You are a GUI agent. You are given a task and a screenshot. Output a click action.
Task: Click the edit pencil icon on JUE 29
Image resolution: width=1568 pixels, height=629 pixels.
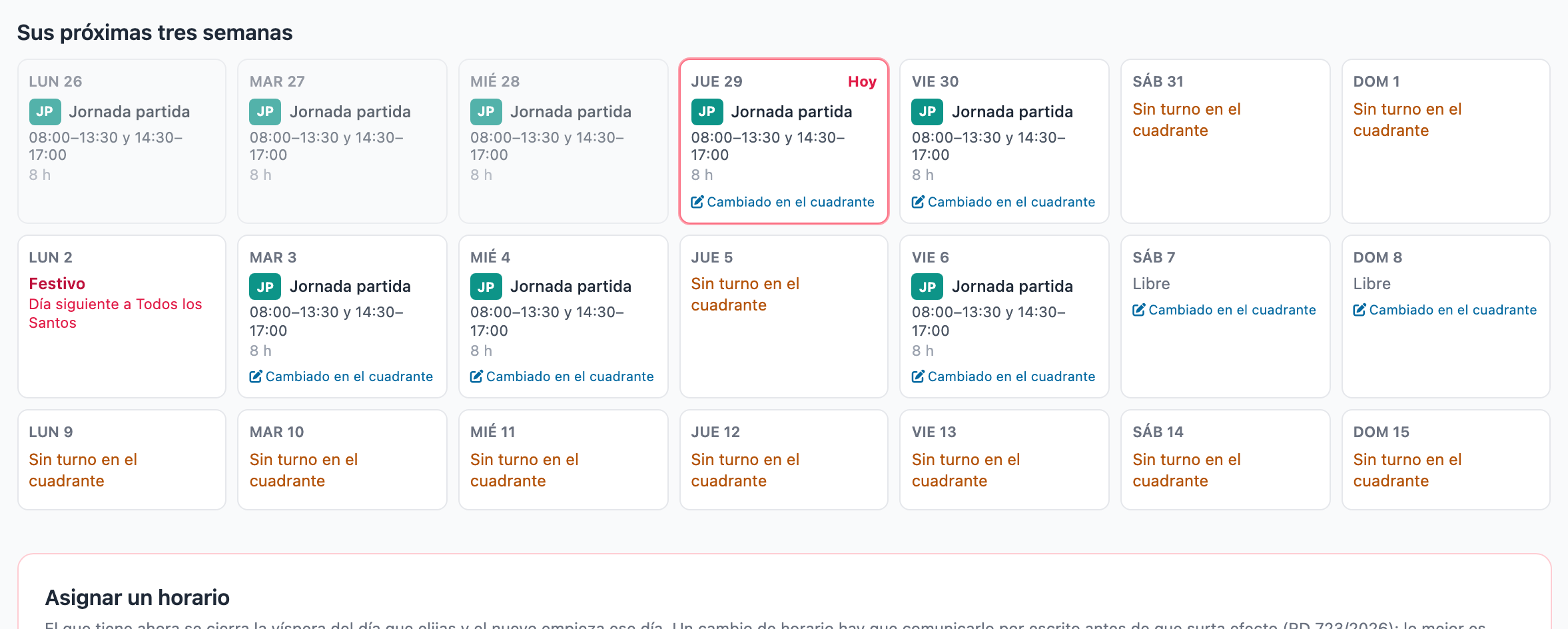coord(697,202)
